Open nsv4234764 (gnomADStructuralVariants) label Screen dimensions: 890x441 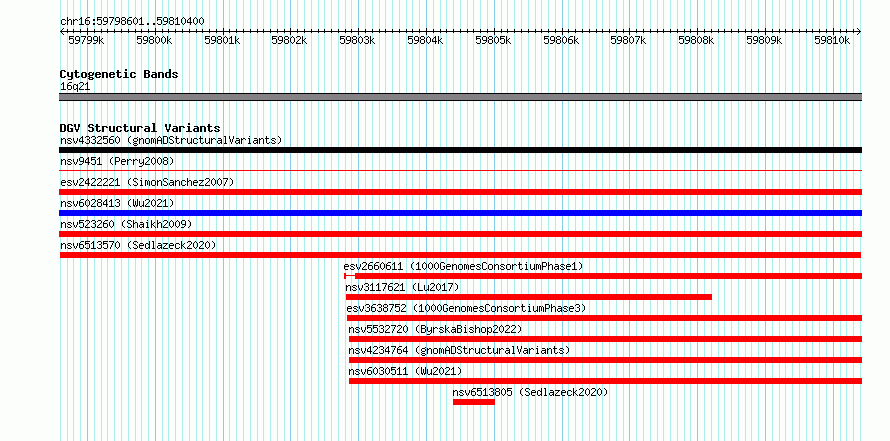point(459,350)
